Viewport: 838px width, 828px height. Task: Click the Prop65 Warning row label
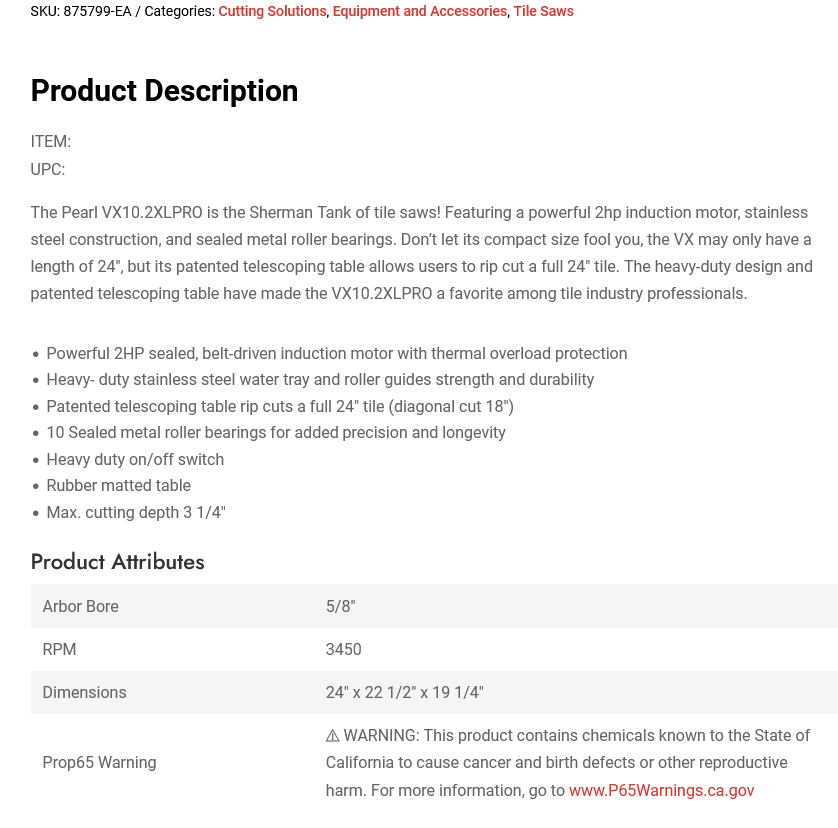coord(99,762)
